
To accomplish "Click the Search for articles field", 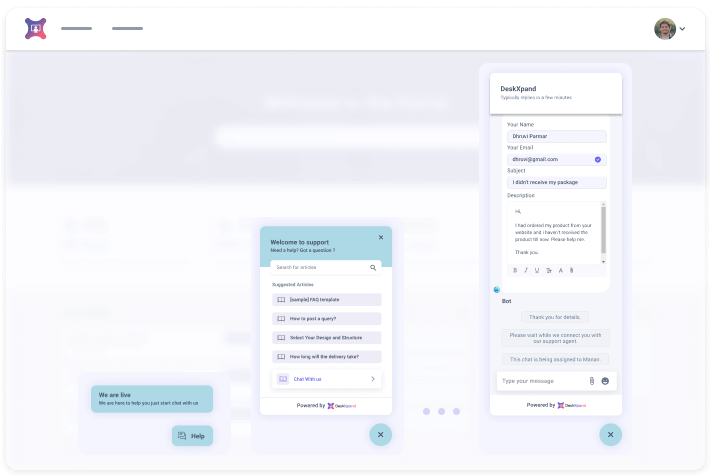I will (x=320, y=268).
